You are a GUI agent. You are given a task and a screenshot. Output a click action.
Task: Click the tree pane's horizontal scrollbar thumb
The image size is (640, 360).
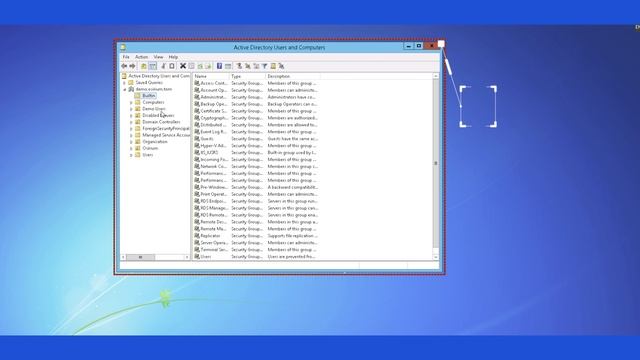(140, 257)
